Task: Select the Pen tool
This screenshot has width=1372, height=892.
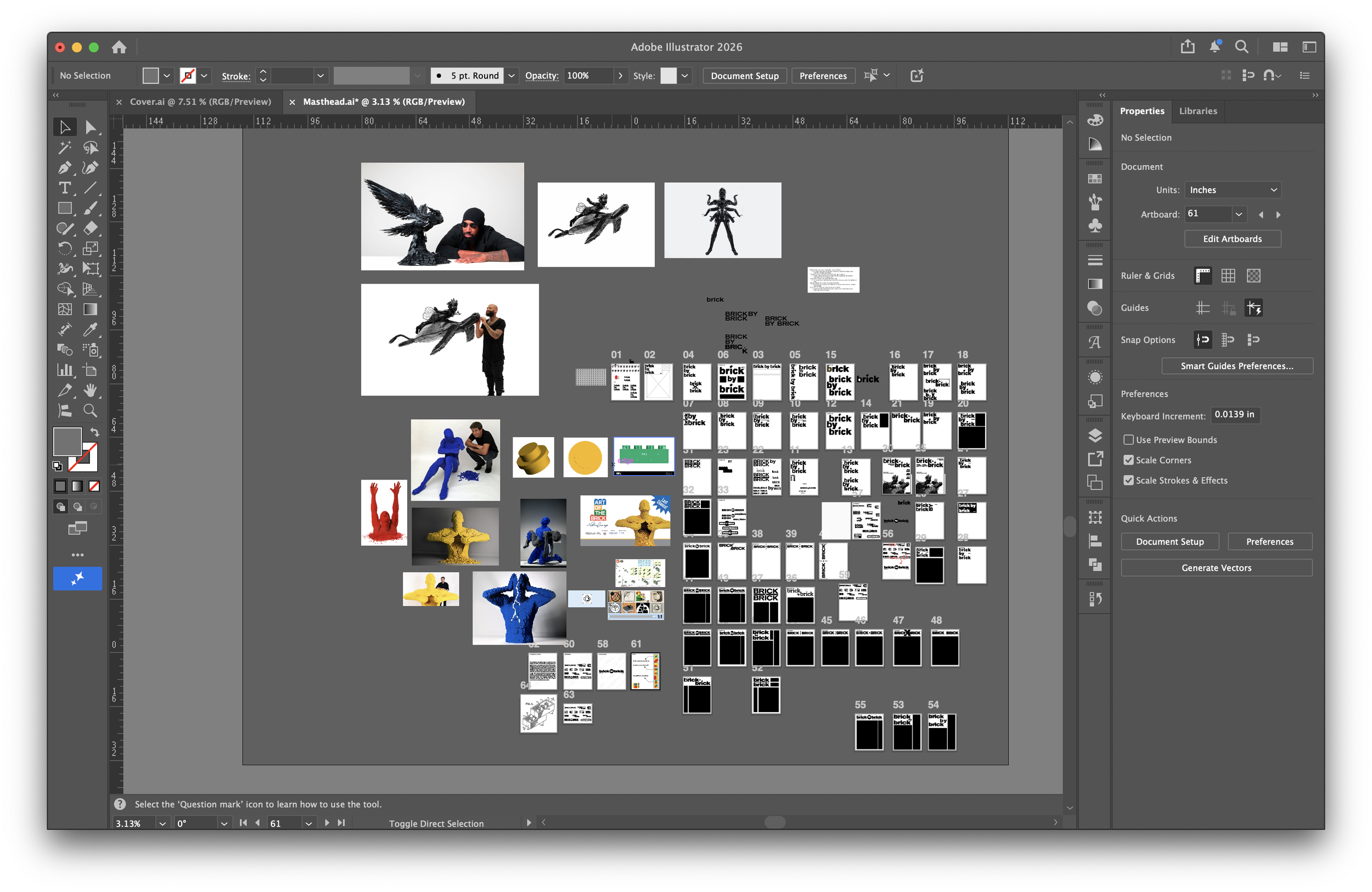Action: (65, 168)
